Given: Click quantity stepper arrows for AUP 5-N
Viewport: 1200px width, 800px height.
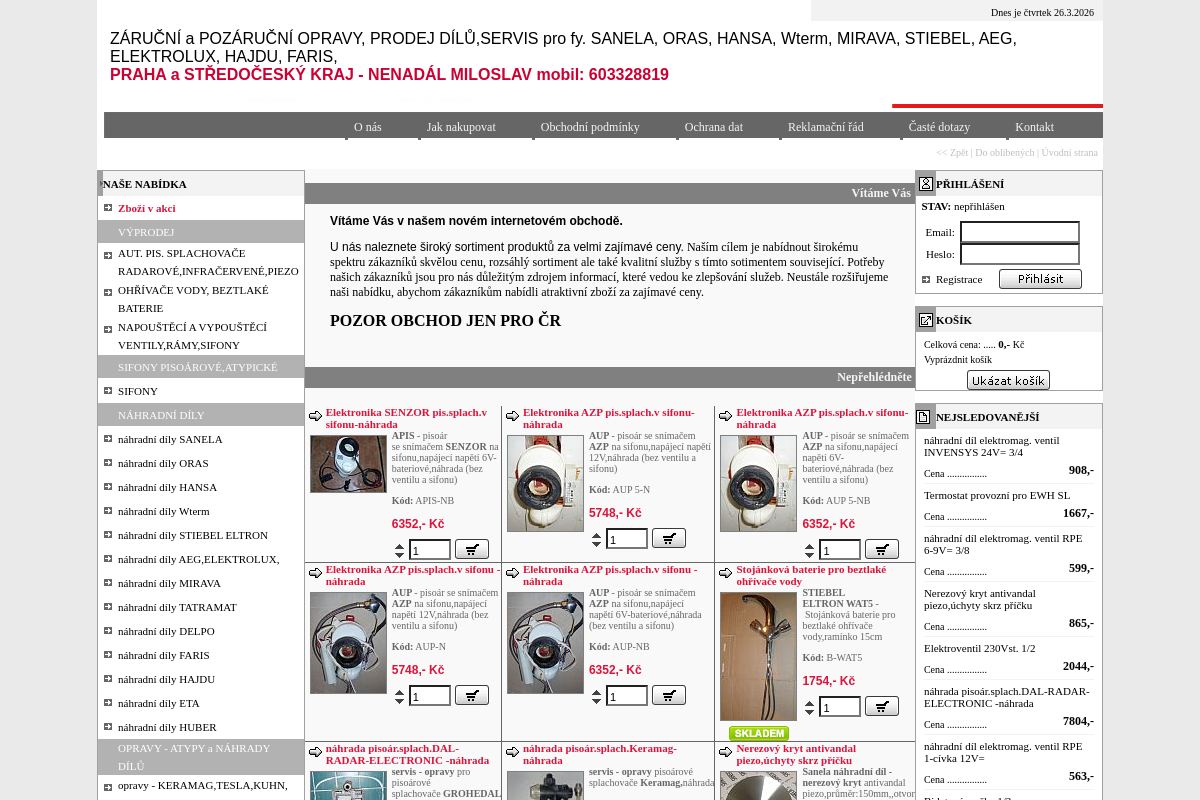Looking at the screenshot, I should pyautogui.click(x=597, y=539).
